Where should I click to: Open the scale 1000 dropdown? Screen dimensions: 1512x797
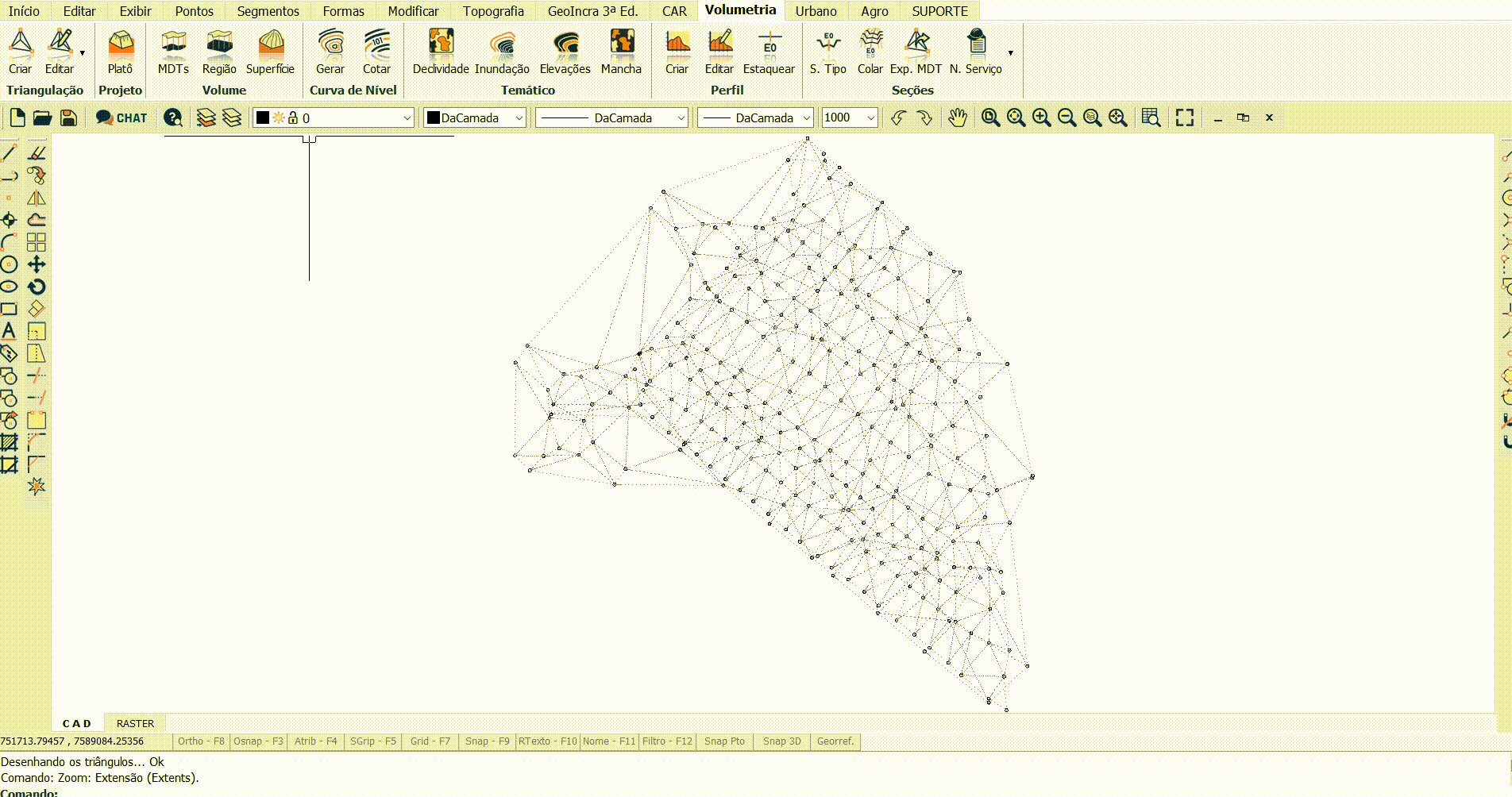870,118
